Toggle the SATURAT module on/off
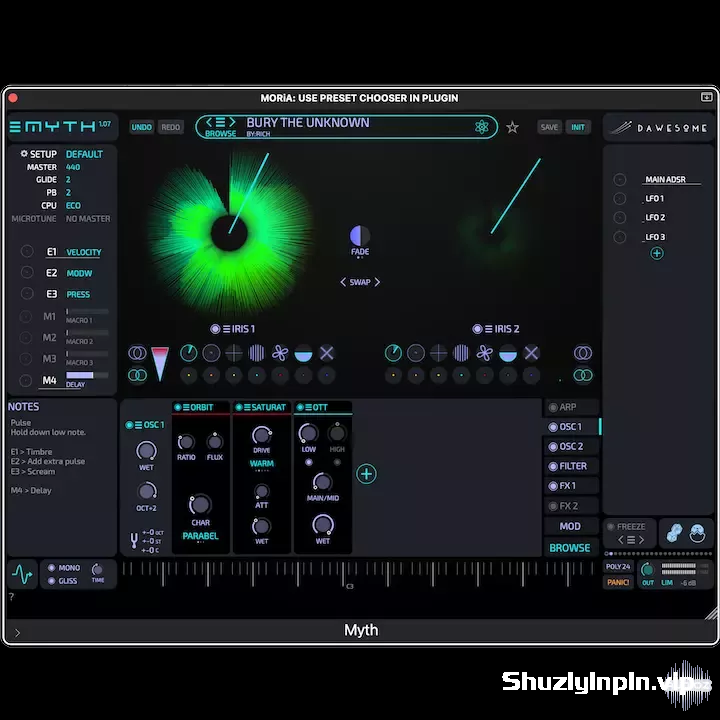The width and height of the screenshot is (720, 720). point(239,407)
